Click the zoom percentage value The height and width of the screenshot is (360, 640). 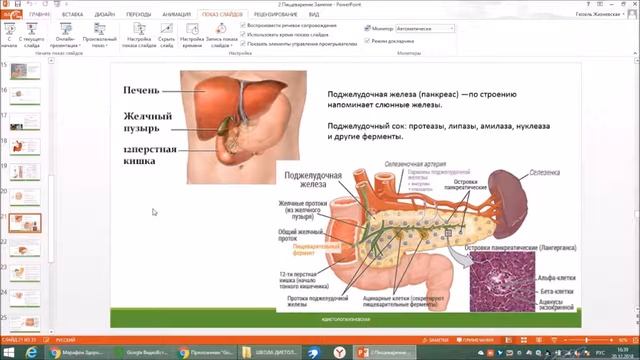click(x=623, y=340)
